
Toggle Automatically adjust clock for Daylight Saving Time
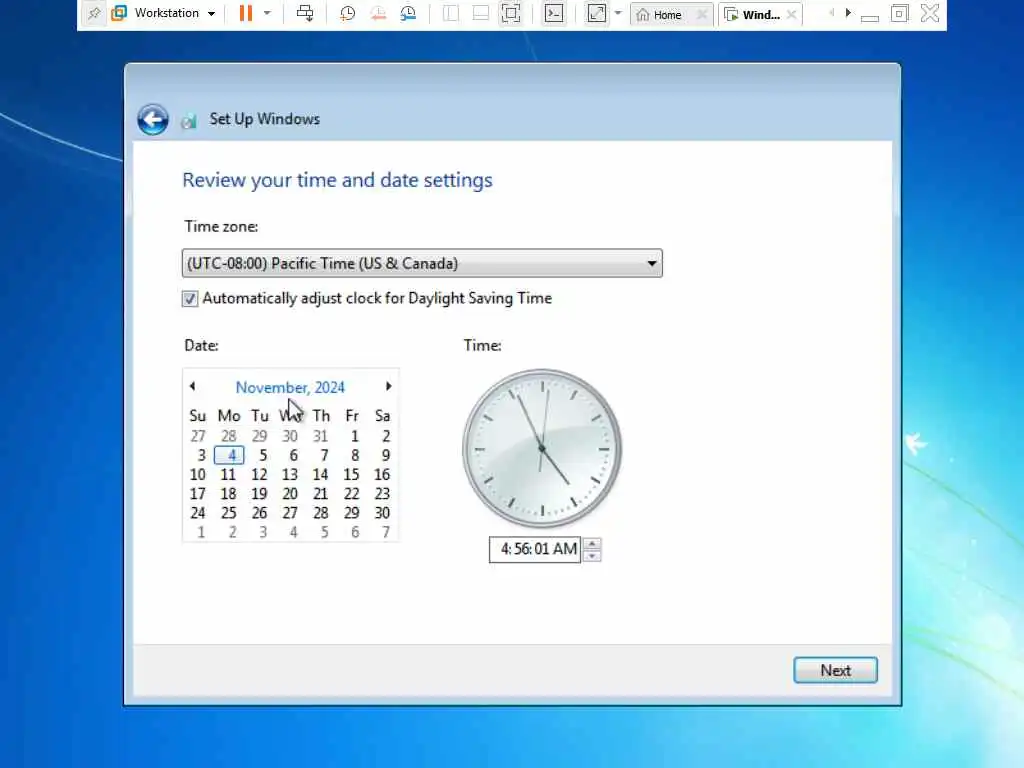pos(189,298)
